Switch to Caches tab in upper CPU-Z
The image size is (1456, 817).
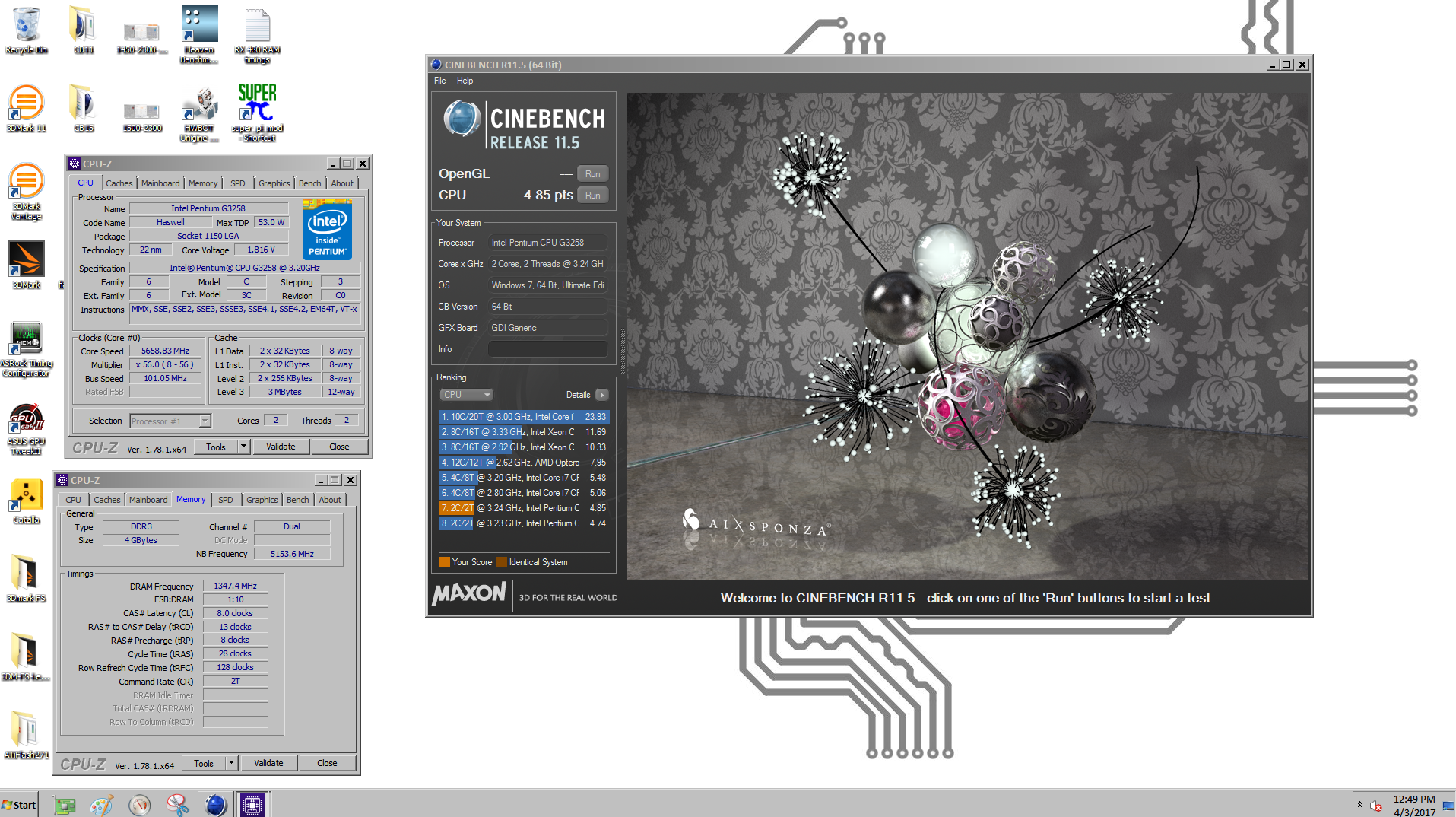[119, 183]
